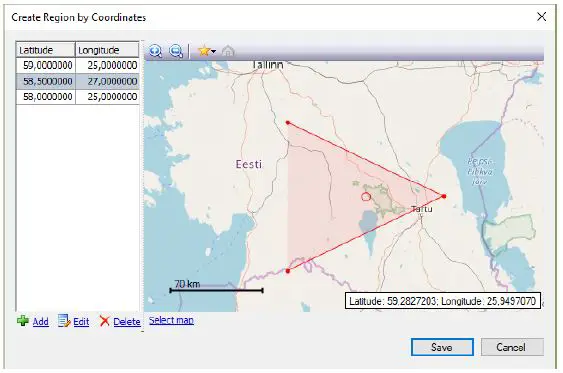
Task: Select latitude cell 58,5000000
Action: pyautogui.click(x=46, y=81)
